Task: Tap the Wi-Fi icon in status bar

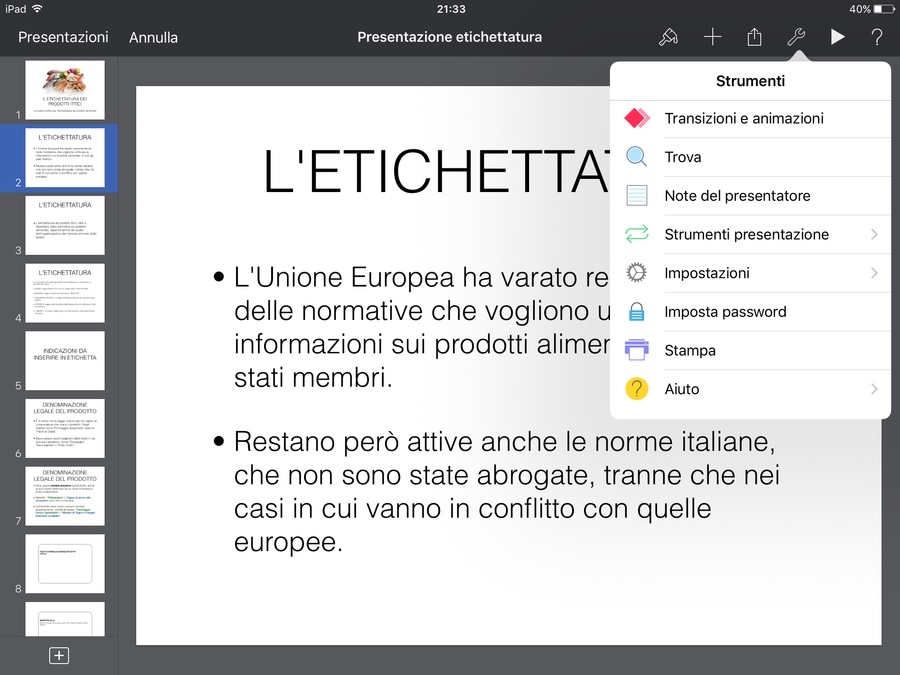Action: [x=37, y=9]
